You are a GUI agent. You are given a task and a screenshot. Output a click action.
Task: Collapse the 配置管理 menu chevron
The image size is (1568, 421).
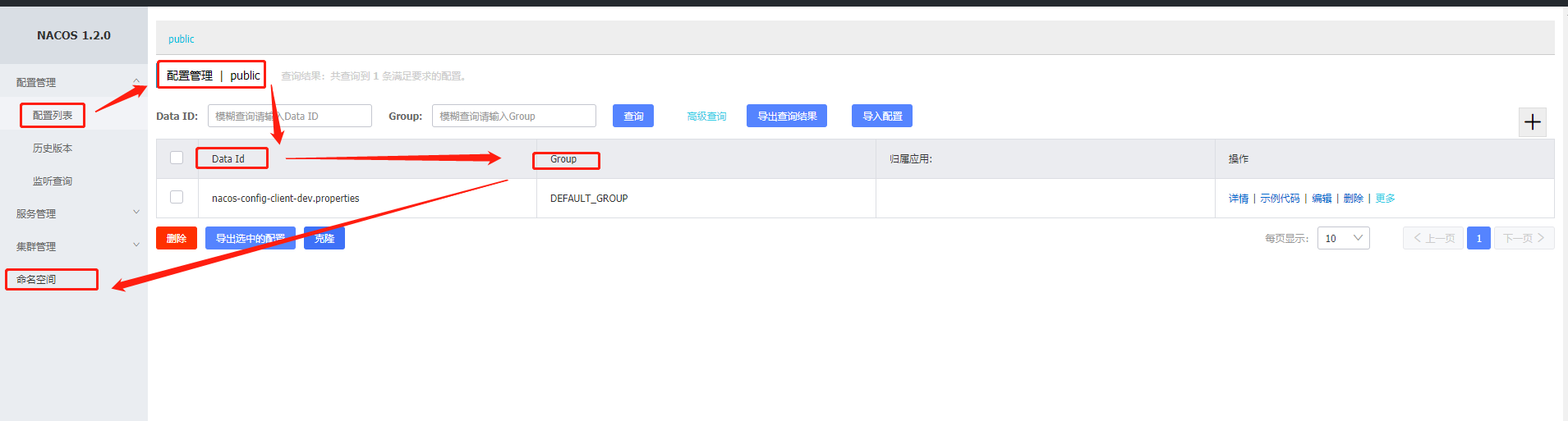(136, 81)
